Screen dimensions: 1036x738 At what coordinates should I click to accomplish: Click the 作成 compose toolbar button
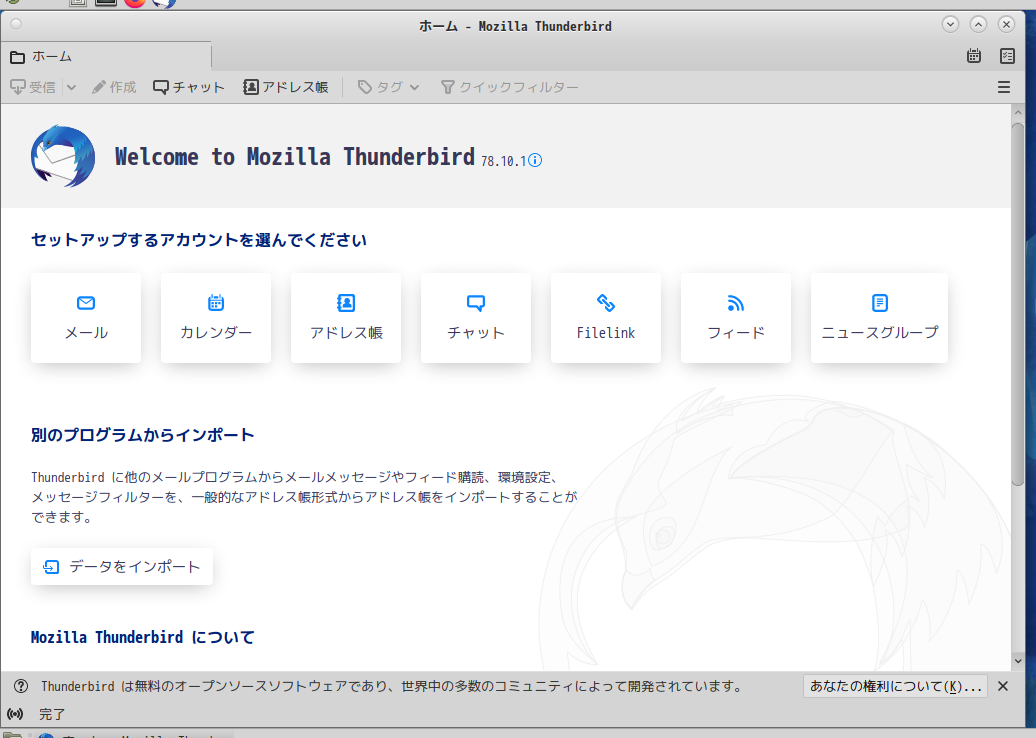click(x=114, y=87)
